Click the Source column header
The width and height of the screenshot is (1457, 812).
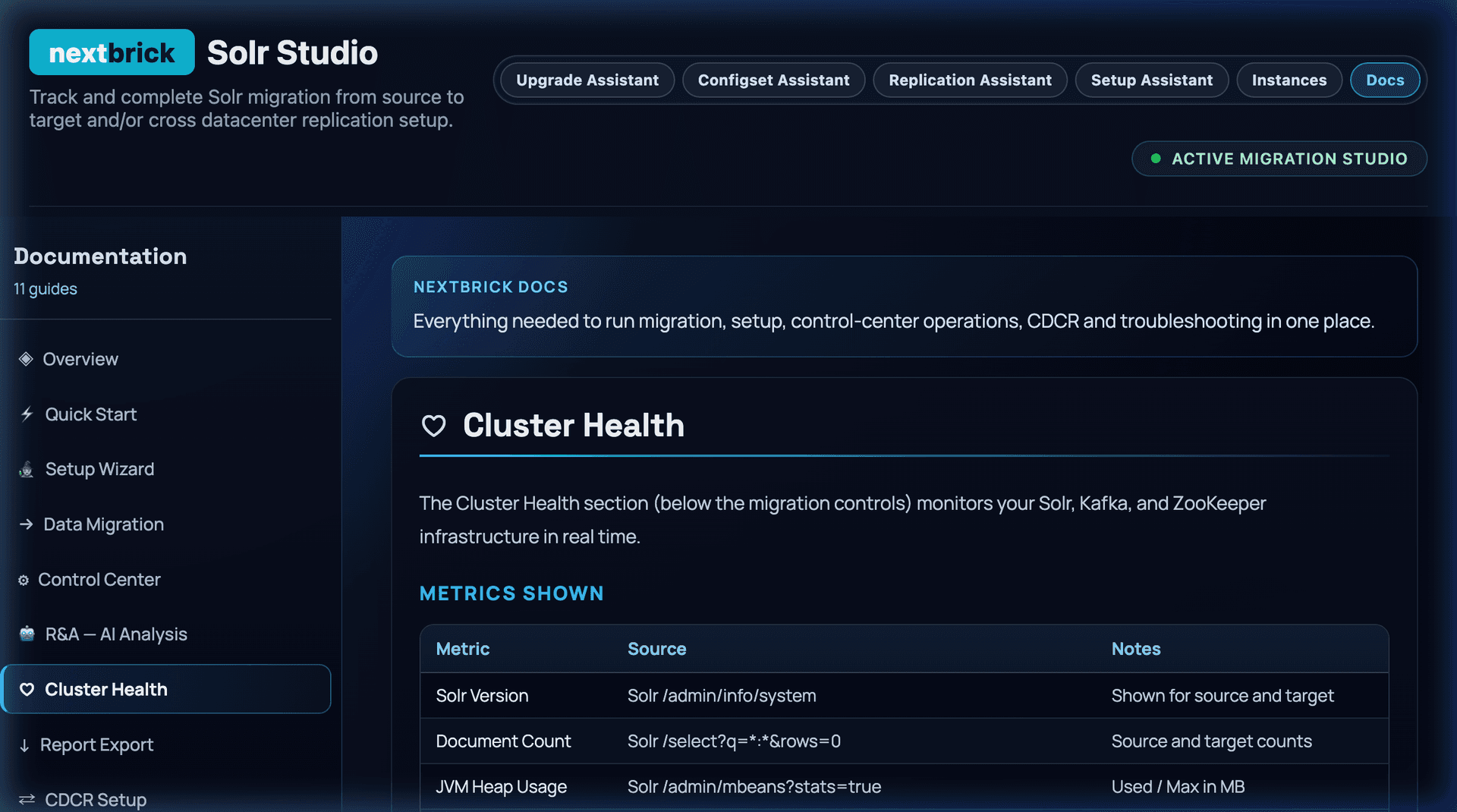[x=657, y=649]
